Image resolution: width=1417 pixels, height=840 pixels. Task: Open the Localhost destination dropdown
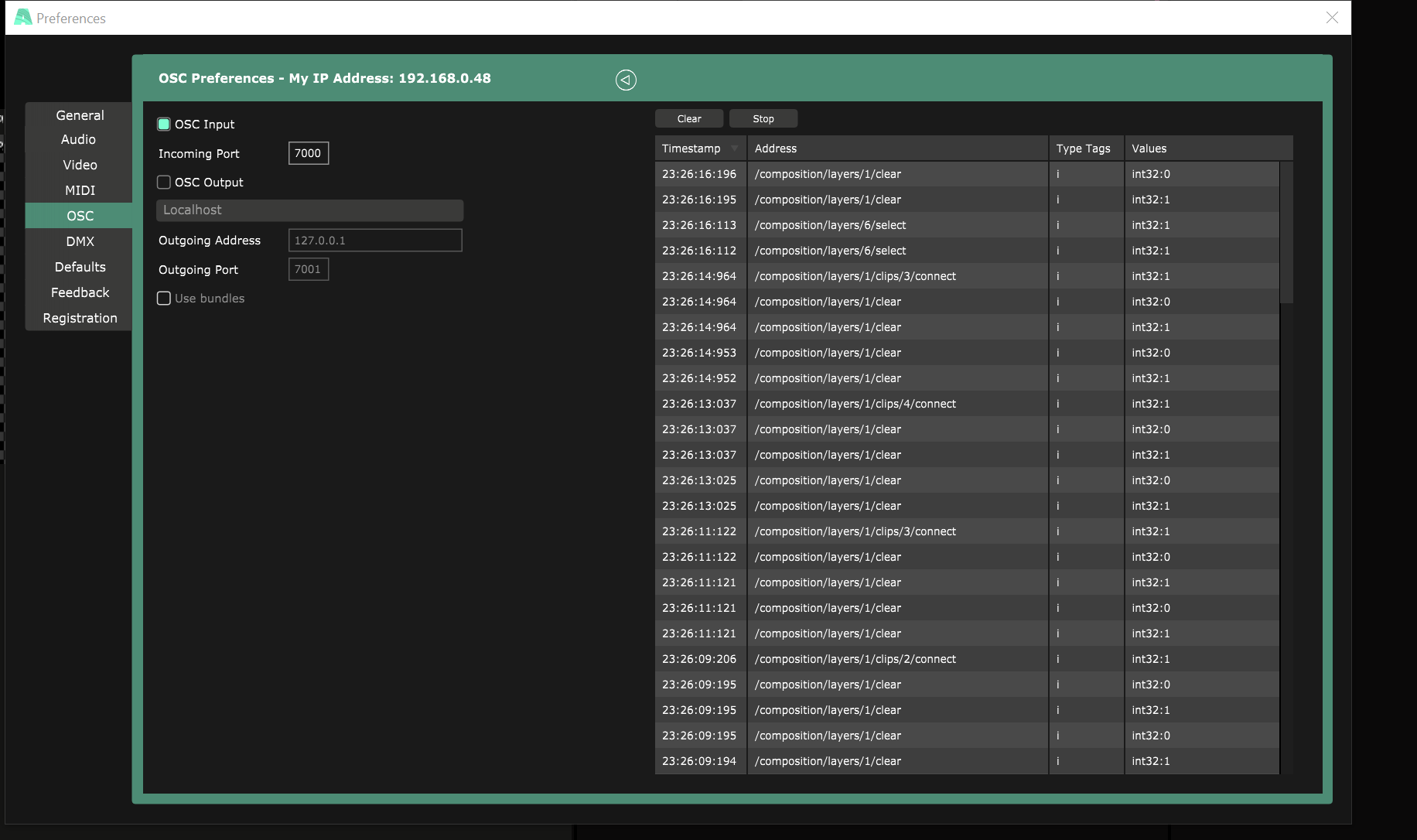pyautogui.click(x=309, y=210)
